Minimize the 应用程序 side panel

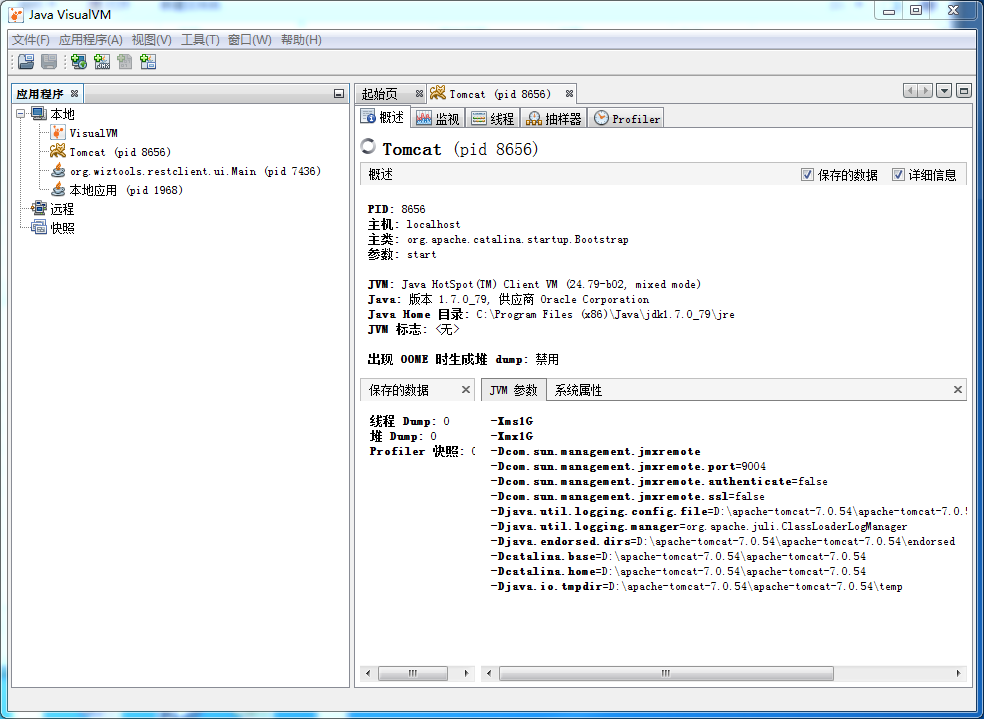[x=339, y=93]
